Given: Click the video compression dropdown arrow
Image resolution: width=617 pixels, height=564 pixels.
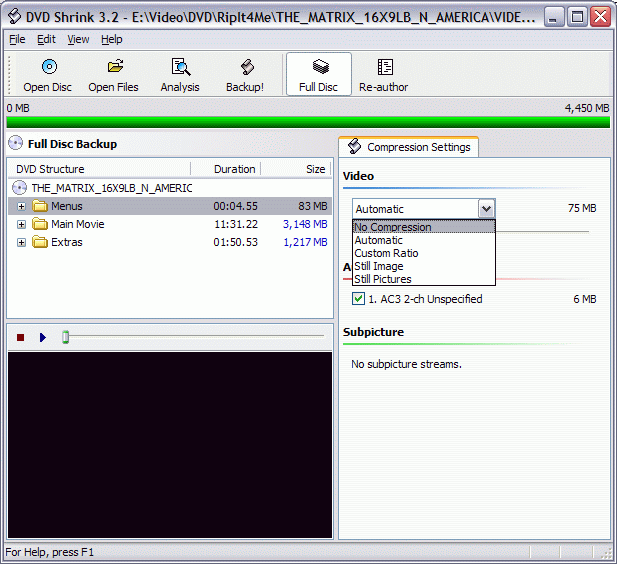Looking at the screenshot, I should 486,209.
